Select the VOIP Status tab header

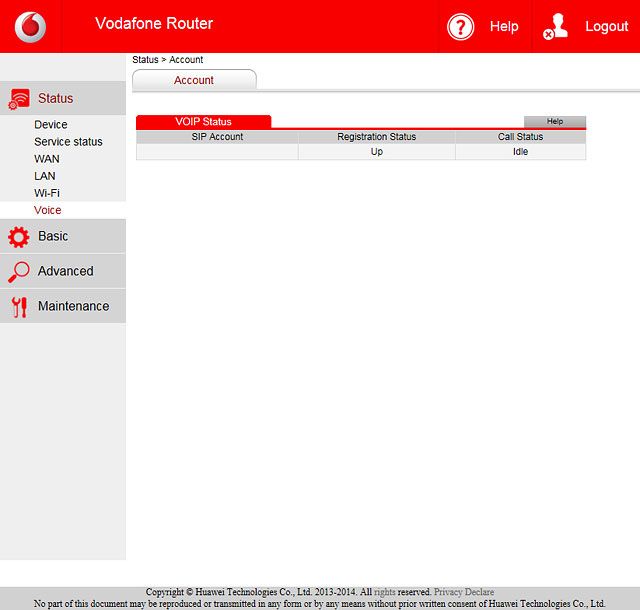point(203,122)
